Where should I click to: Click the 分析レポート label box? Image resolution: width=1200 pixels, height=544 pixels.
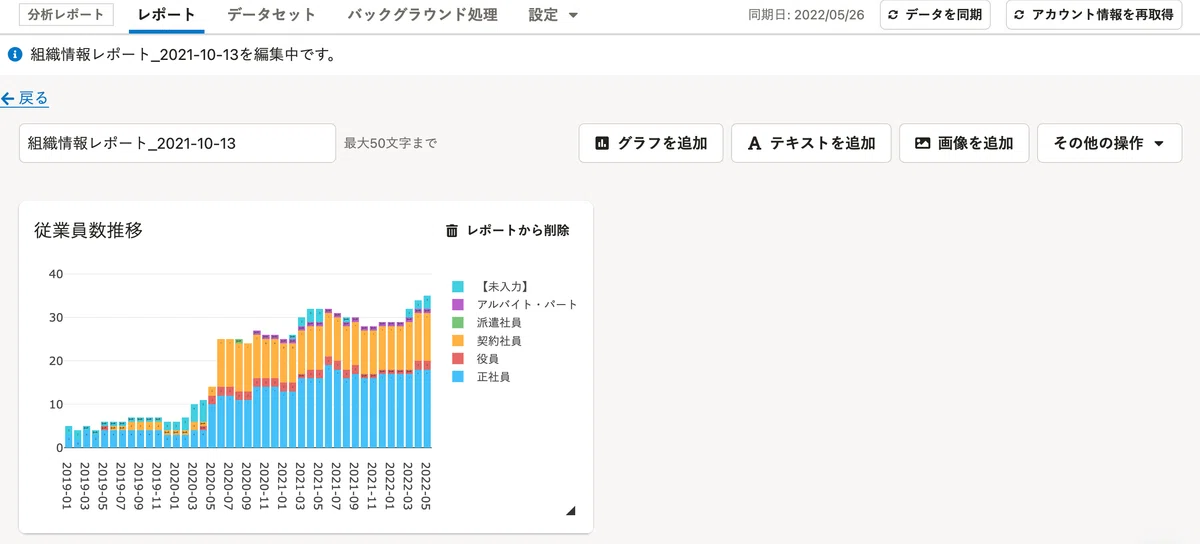(67, 15)
